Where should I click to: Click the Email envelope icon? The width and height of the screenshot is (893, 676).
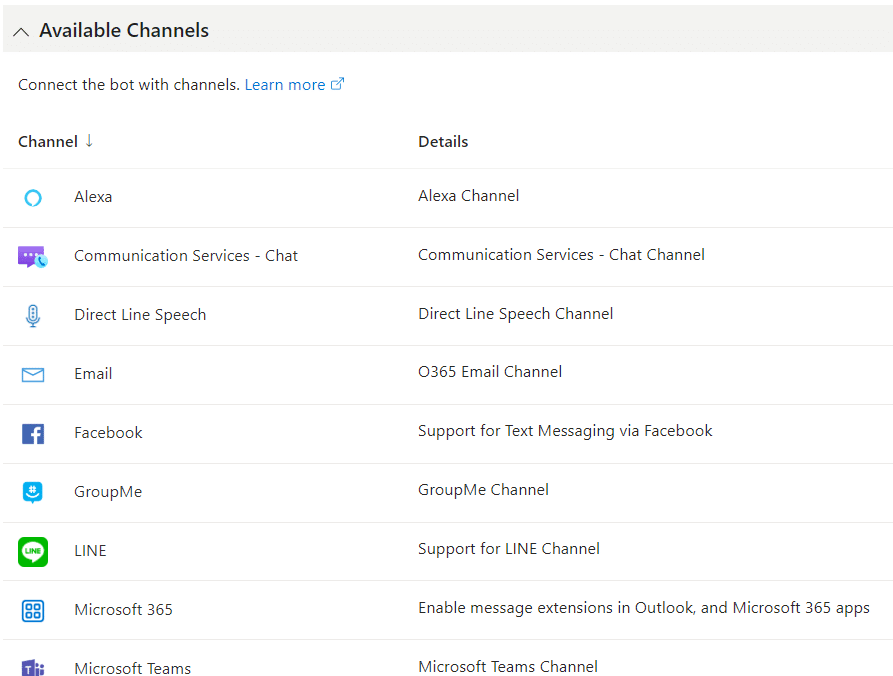click(x=33, y=375)
